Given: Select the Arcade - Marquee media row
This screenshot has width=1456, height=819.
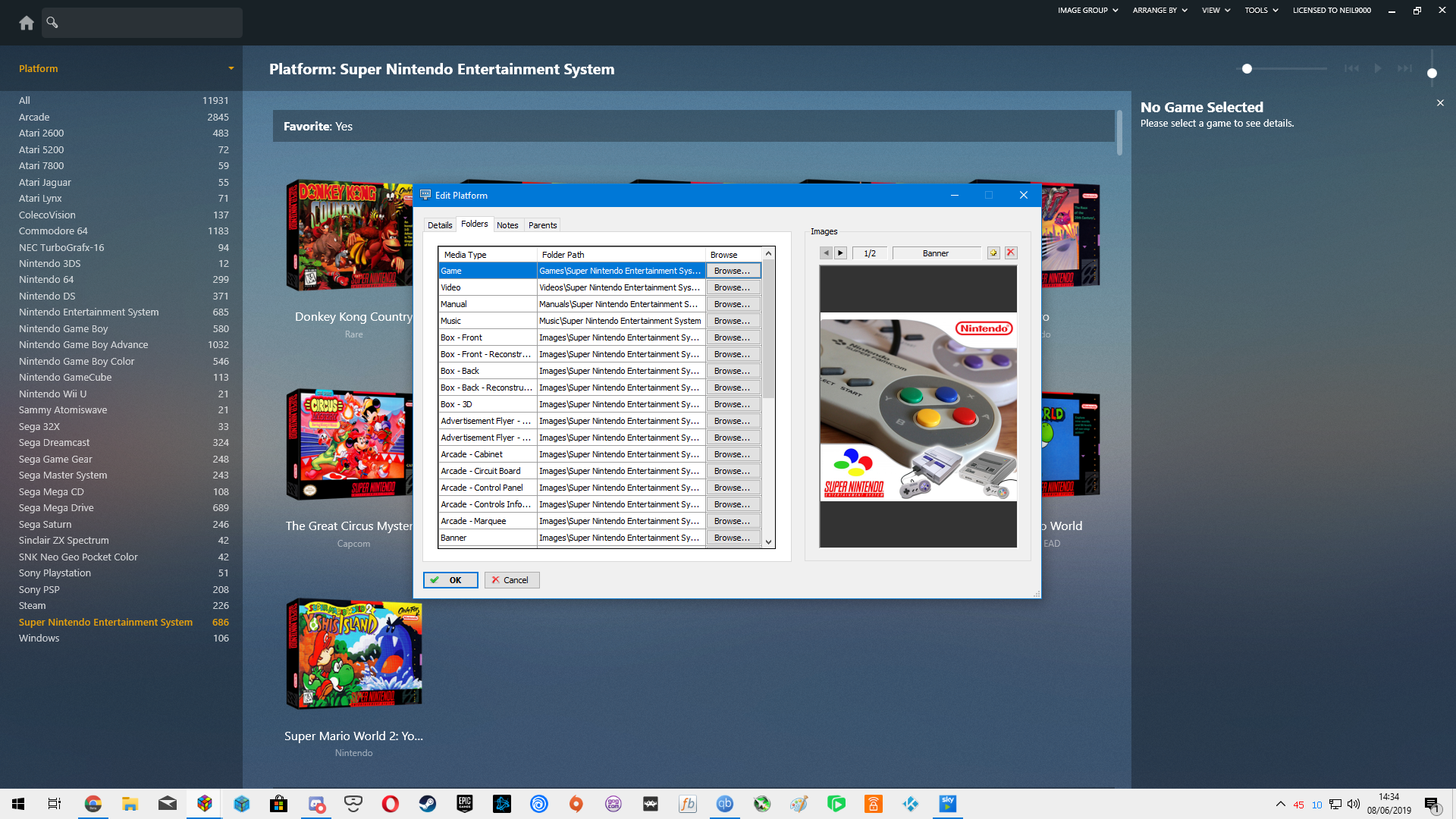Looking at the screenshot, I should tap(488, 521).
